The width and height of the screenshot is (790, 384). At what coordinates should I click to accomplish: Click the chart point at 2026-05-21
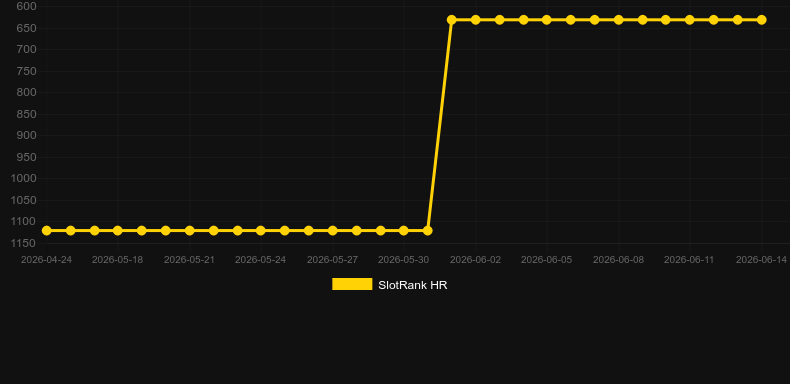pos(189,230)
